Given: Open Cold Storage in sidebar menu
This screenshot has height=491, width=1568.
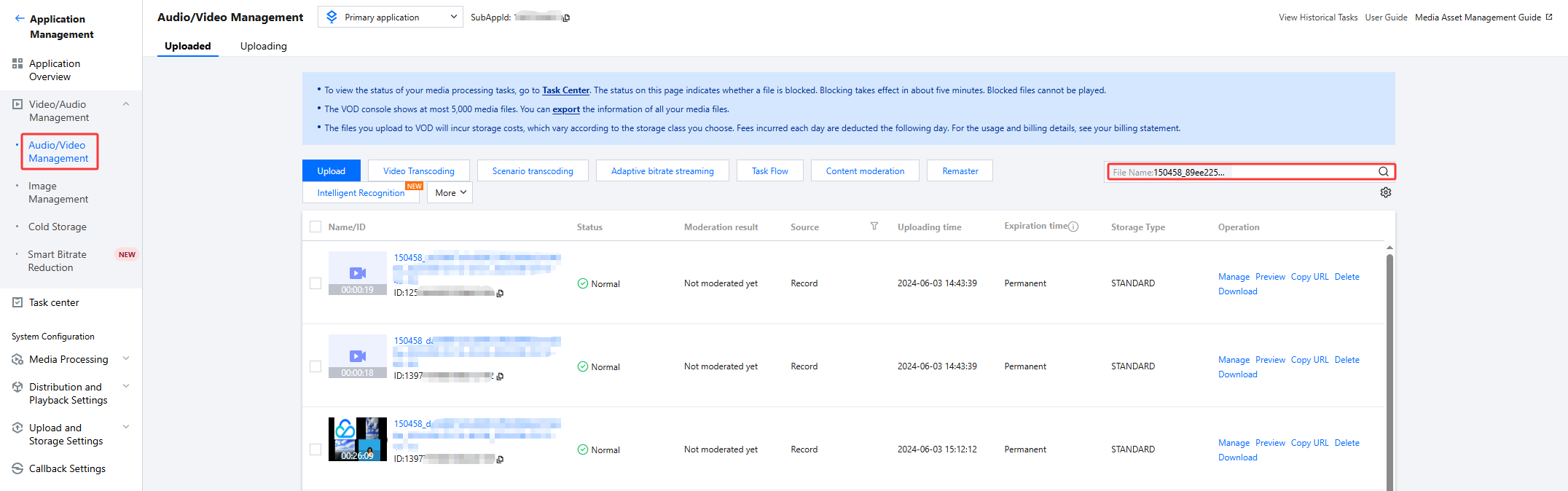Looking at the screenshot, I should pyautogui.click(x=58, y=227).
